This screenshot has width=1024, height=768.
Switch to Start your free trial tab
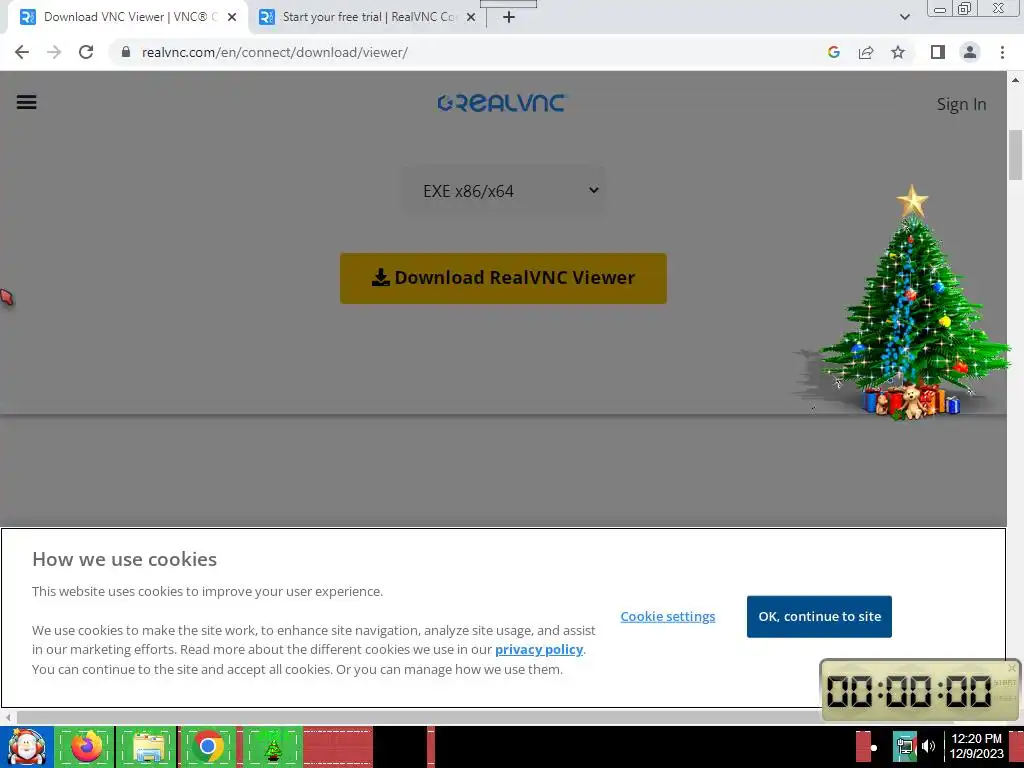[x=367, y=17]
